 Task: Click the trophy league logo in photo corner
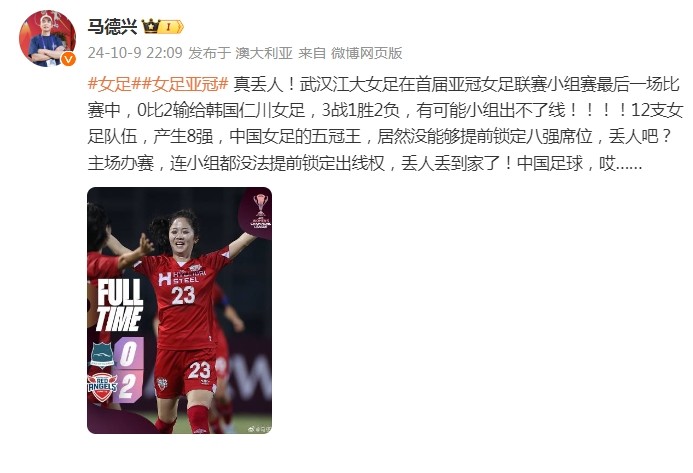(x=260, y=211)
